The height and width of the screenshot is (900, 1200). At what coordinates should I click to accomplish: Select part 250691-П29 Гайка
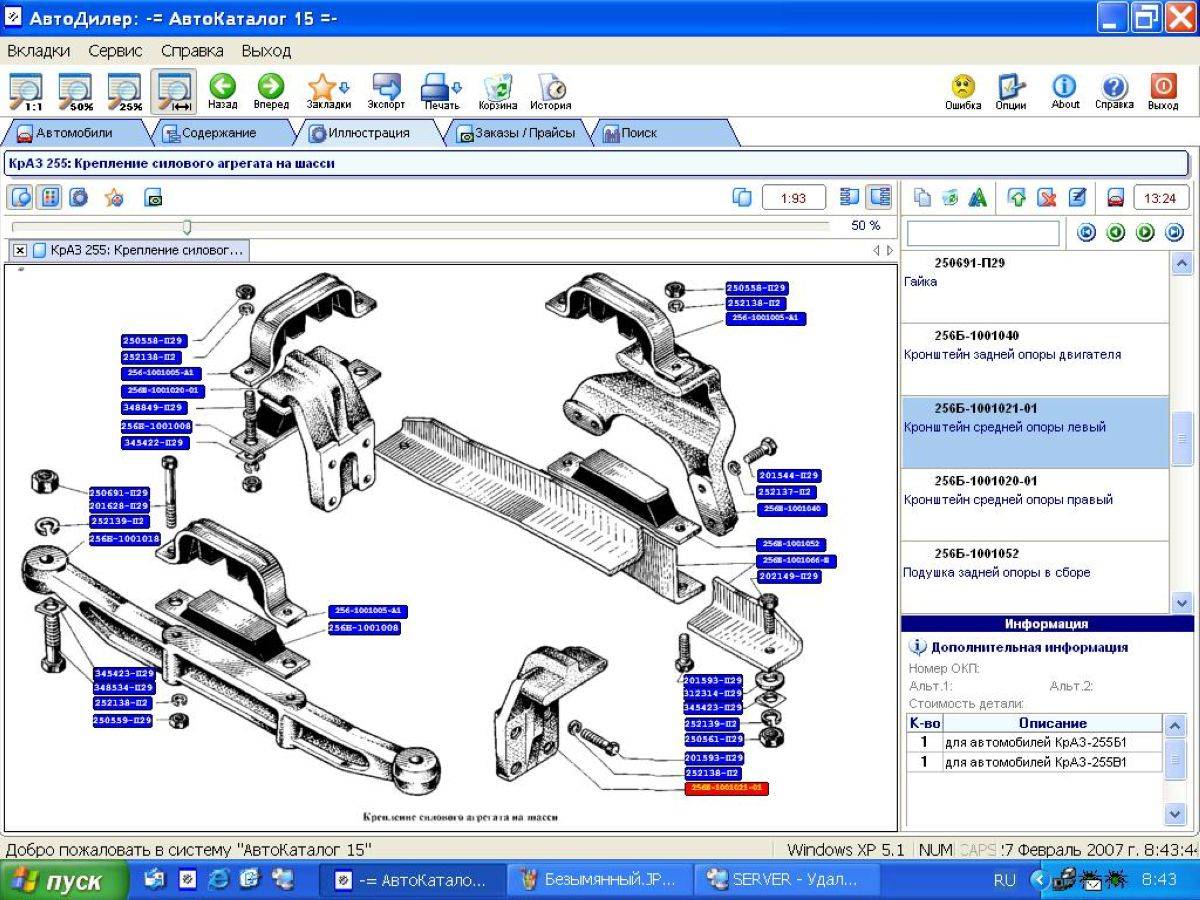click(1035, 286)
